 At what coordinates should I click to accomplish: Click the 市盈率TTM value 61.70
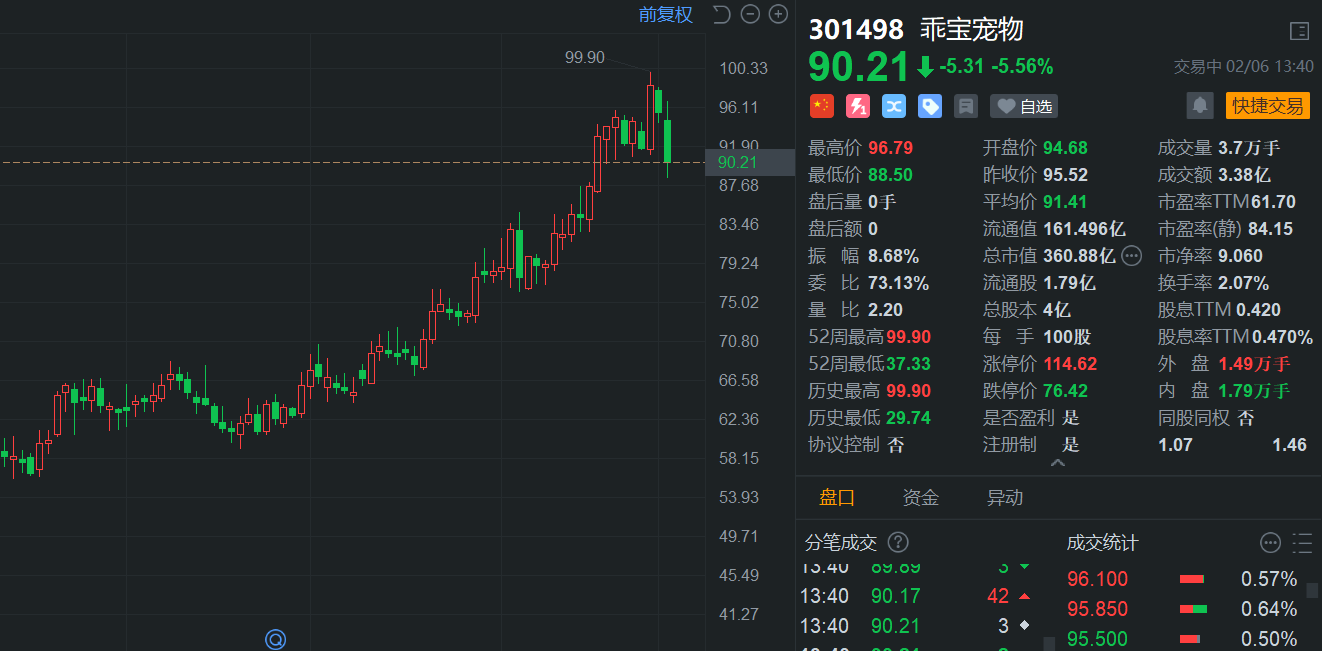tap(1273, 202)
